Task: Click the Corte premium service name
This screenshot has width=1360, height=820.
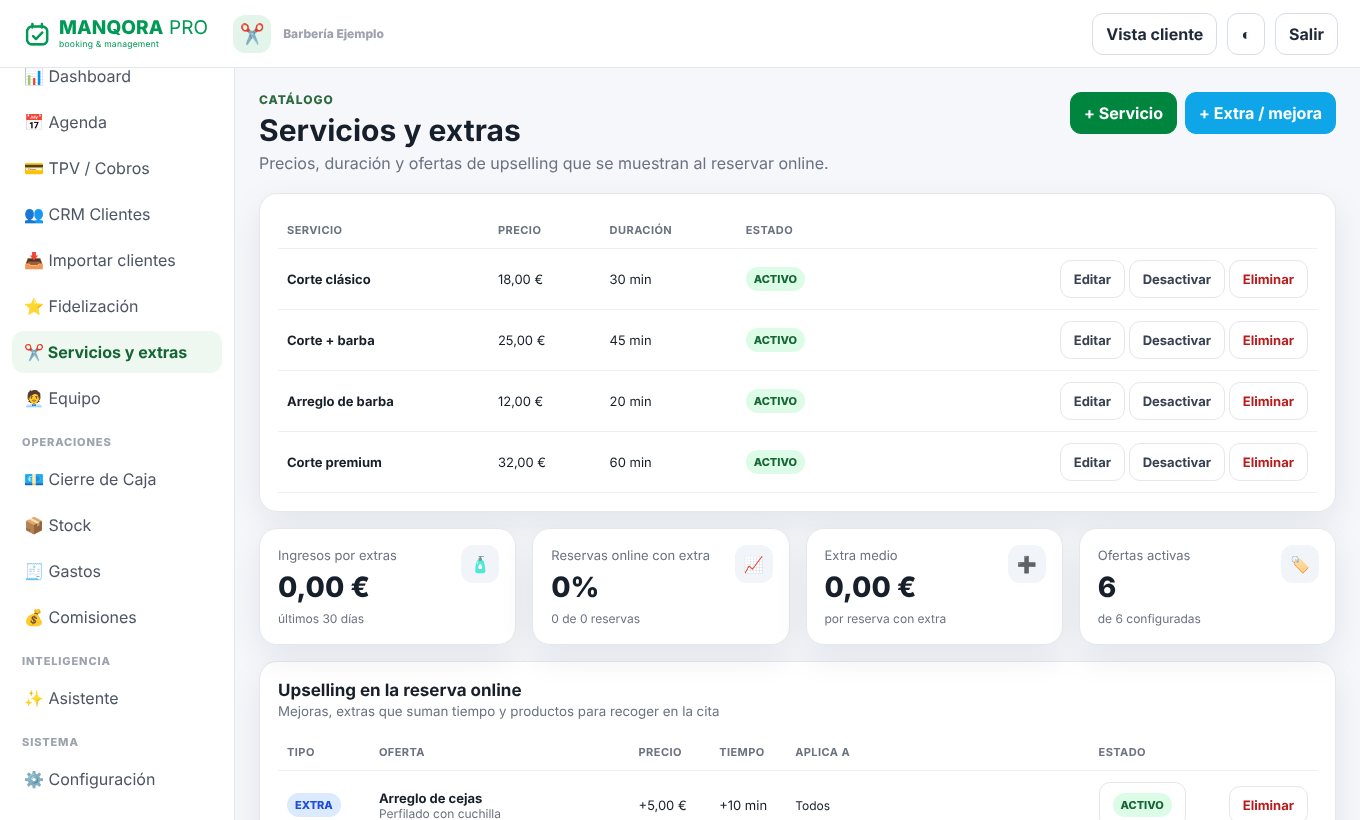Action: pos(334,462)
